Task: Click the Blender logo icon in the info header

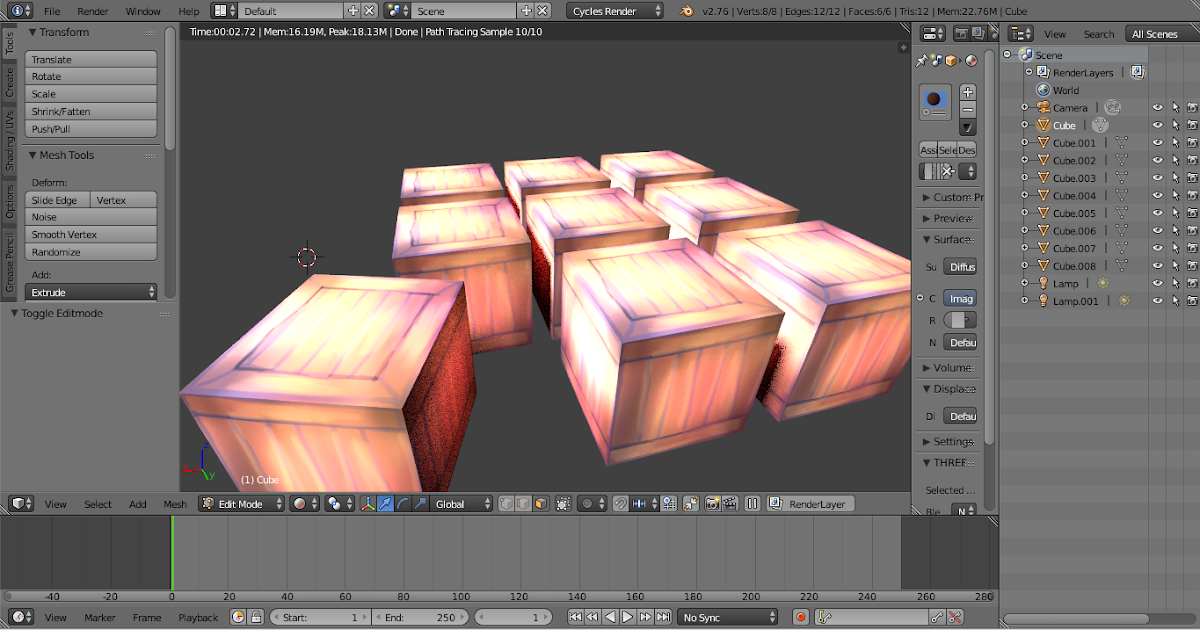Action: click(x=686, y=10)
